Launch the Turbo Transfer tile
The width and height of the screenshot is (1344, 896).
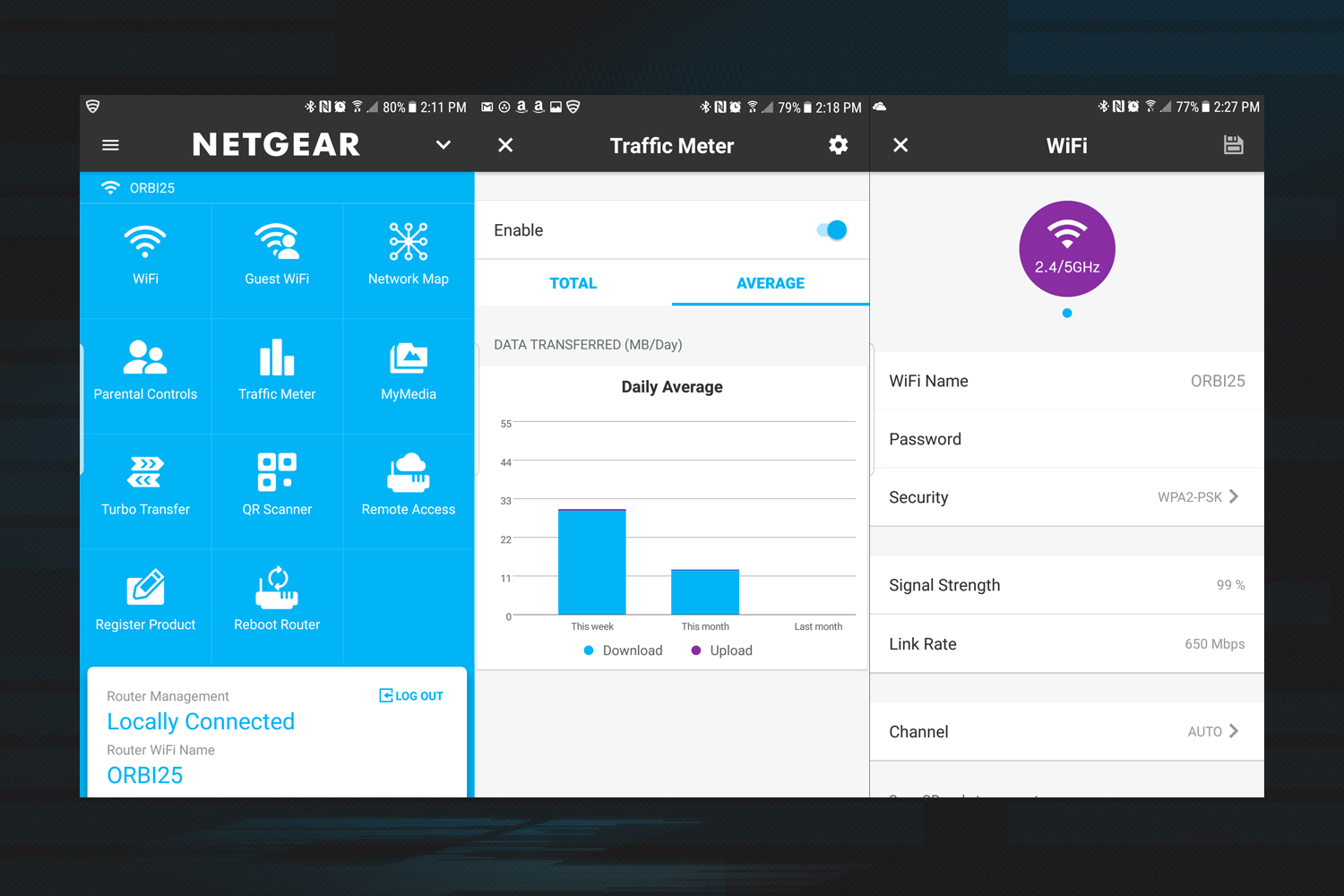tap(146, 492)
